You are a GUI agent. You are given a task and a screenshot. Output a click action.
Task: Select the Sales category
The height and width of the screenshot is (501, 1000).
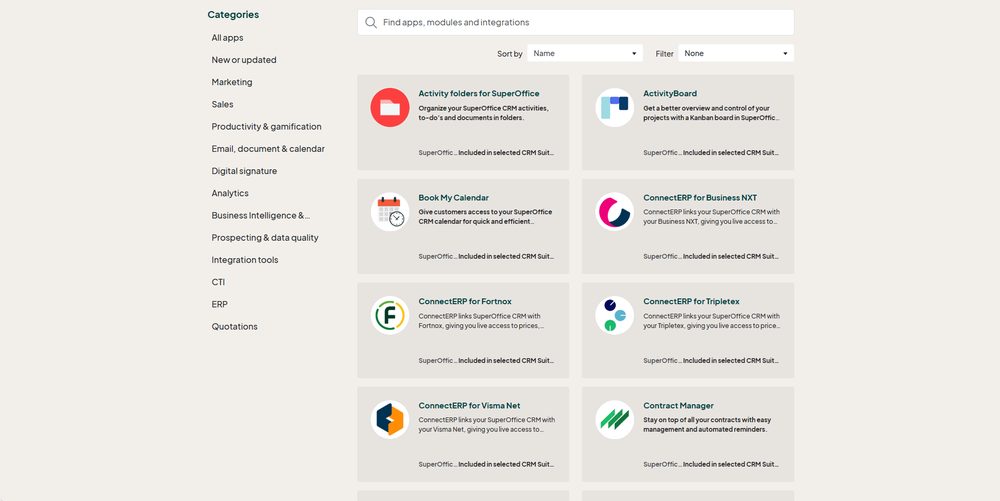(223, 105)
